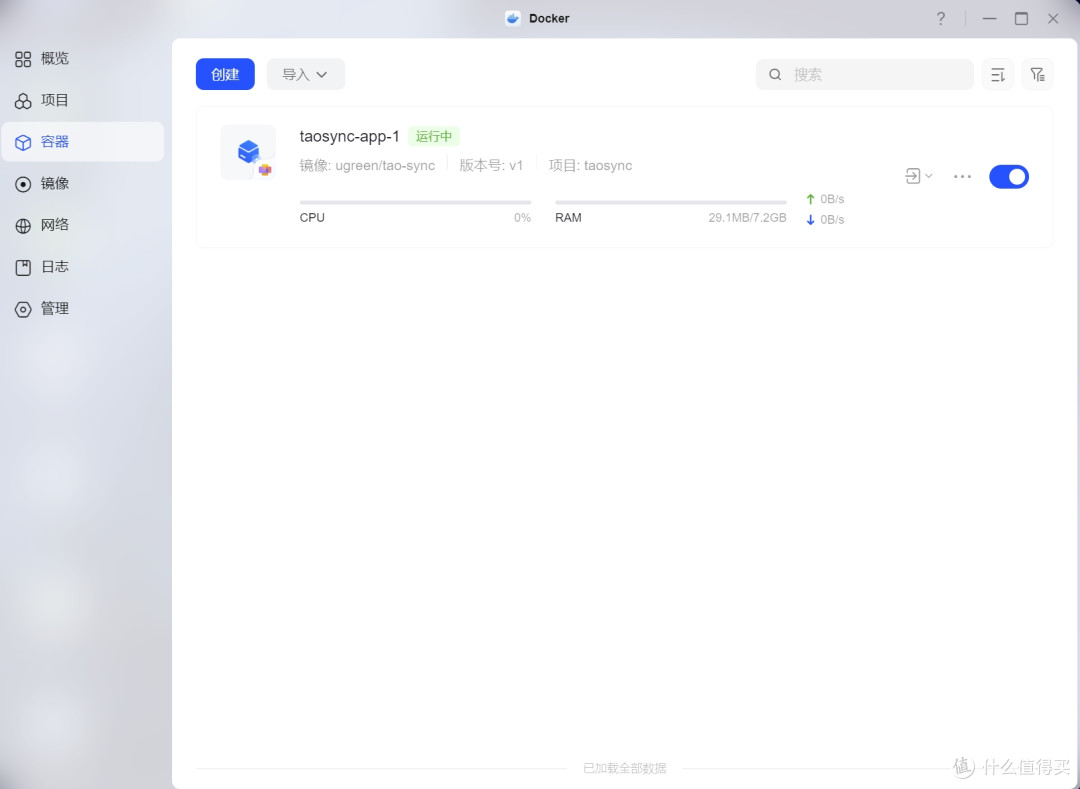Open the 概览 overview section
This screenshot has height=789, width=1080.
83,59
